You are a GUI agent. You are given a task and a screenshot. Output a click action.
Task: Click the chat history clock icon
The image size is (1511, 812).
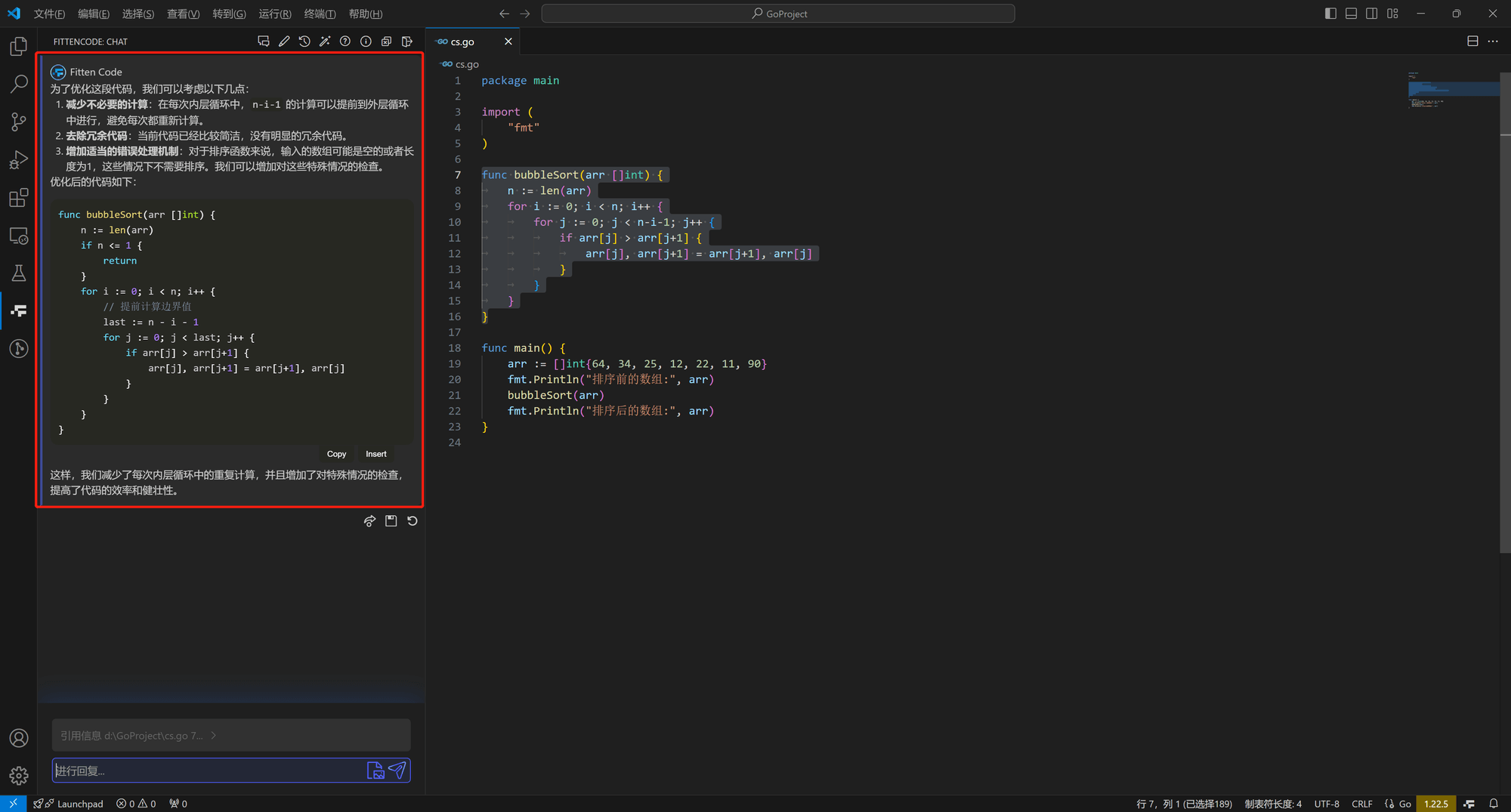pos(304,42)
